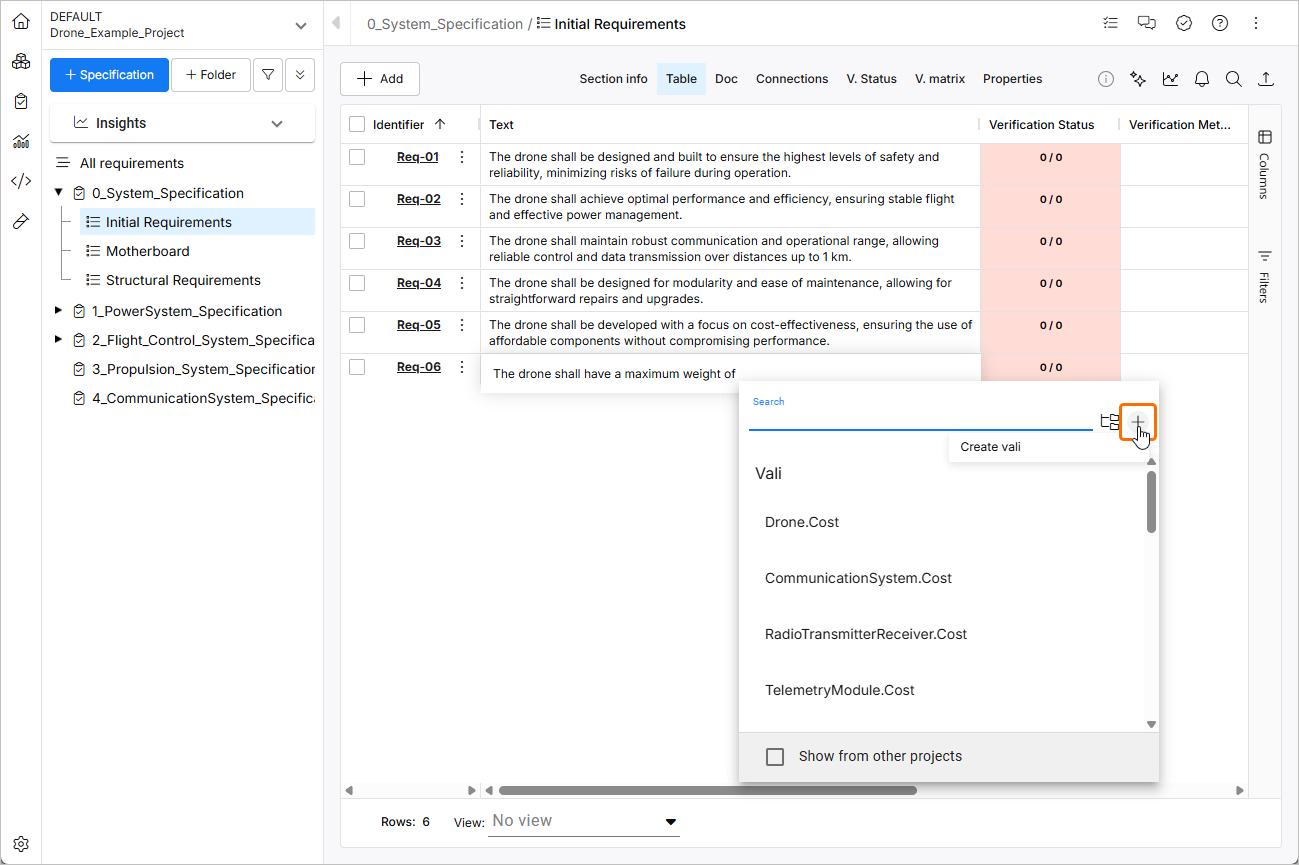Switch to the Doc tab

pos(726,78)
